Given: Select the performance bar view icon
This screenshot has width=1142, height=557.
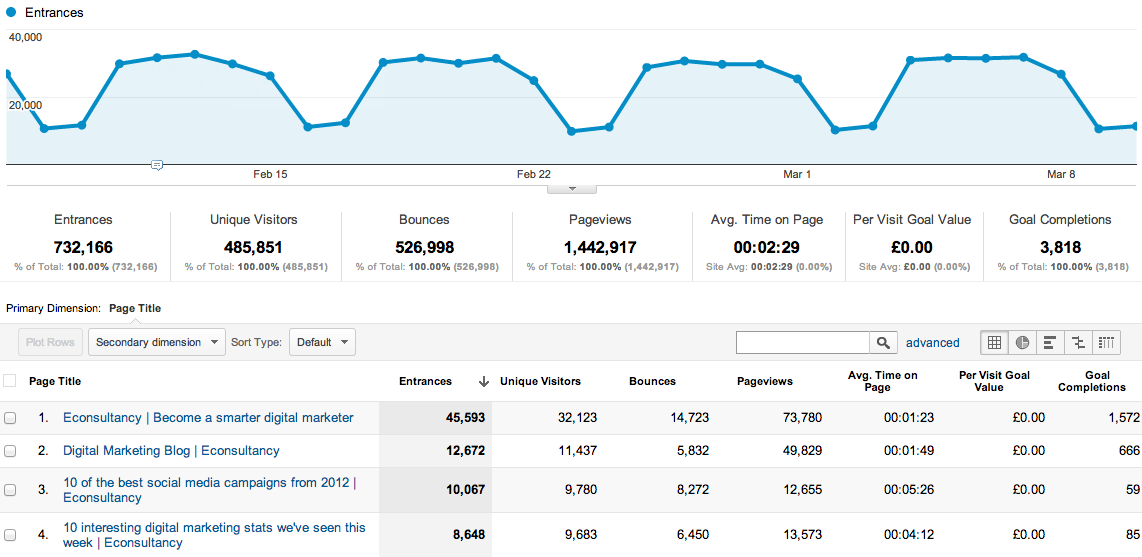Looking at the screenshot, I should [1050, 342].
